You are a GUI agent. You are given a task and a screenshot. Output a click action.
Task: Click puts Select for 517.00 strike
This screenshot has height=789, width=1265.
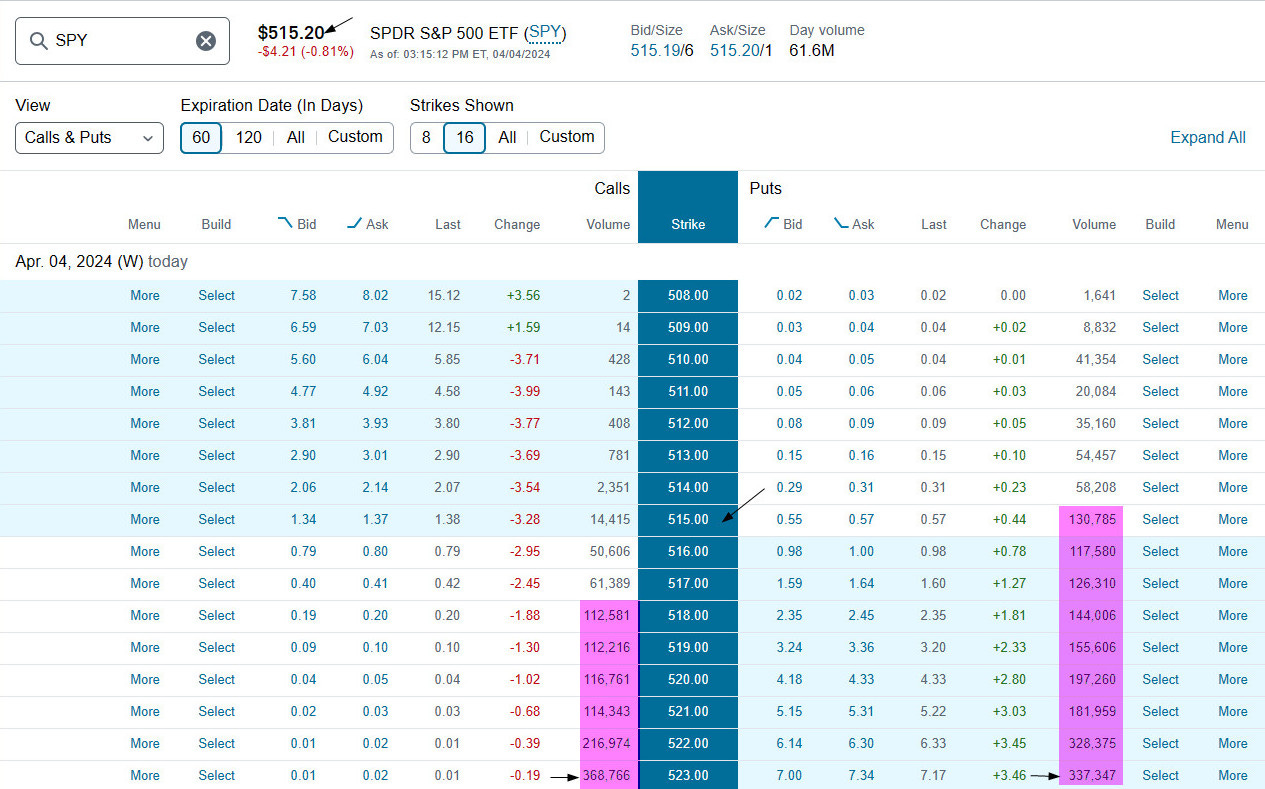click(x=1160, y=584)
